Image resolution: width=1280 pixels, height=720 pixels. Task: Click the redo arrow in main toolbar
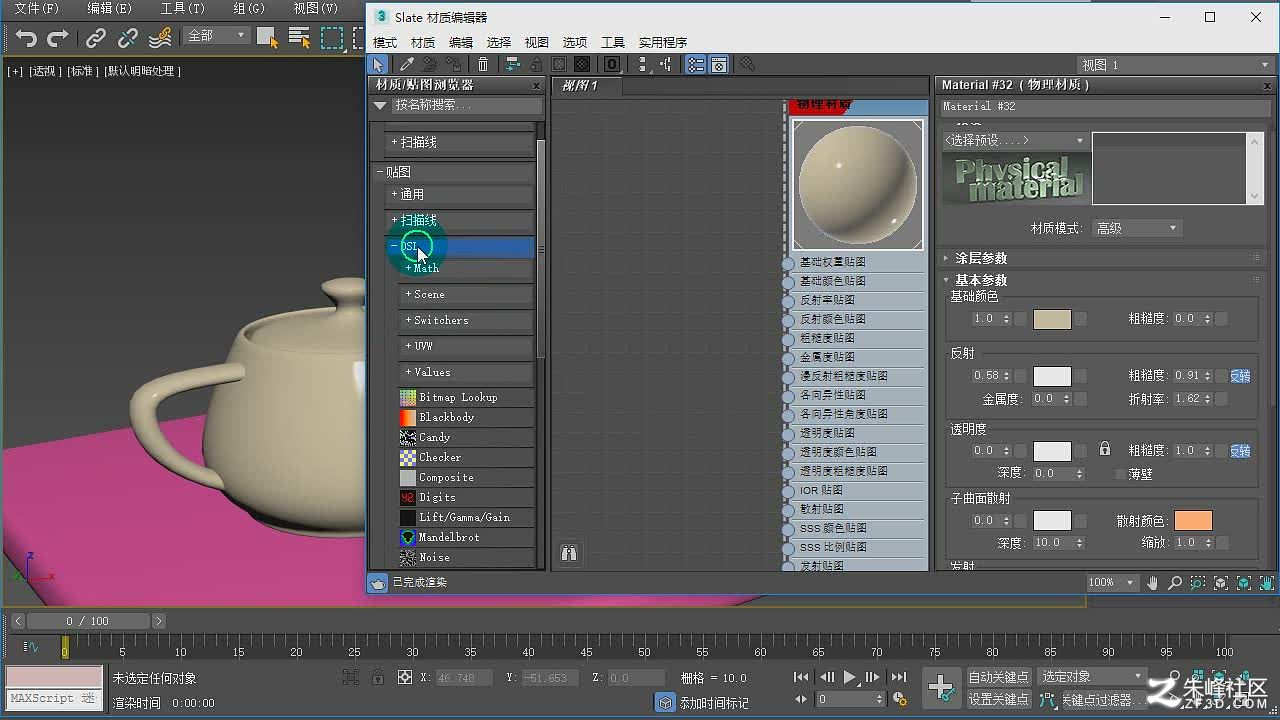coord(58,38)
